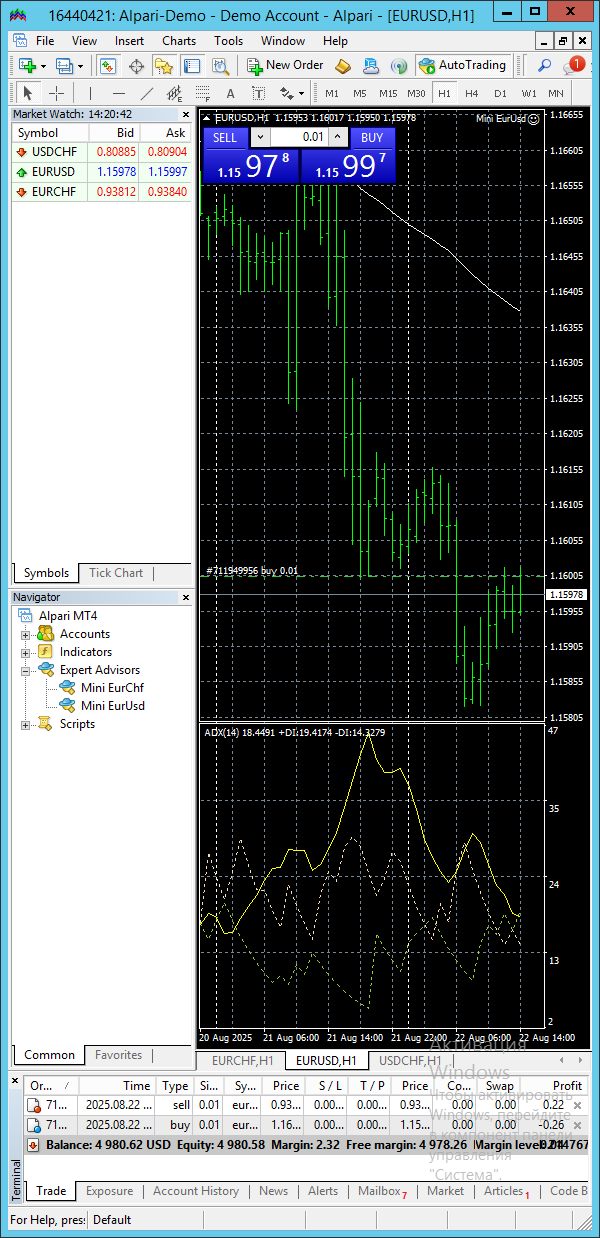This screenshot has height=1238, width=600.
Task: Click the 0.01 lot volume field
Action: (299, 138)
